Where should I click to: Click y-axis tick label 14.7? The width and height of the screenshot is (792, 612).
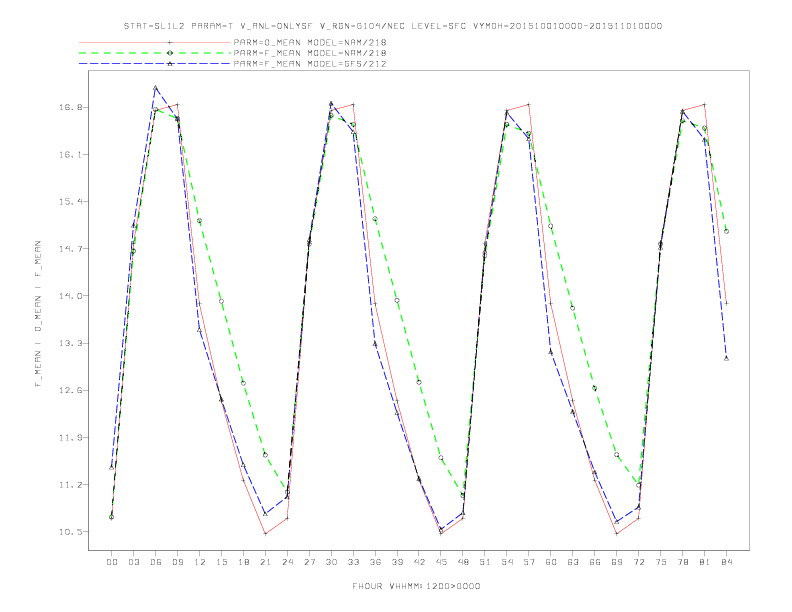pyautogui.click(x=70, y=249)
